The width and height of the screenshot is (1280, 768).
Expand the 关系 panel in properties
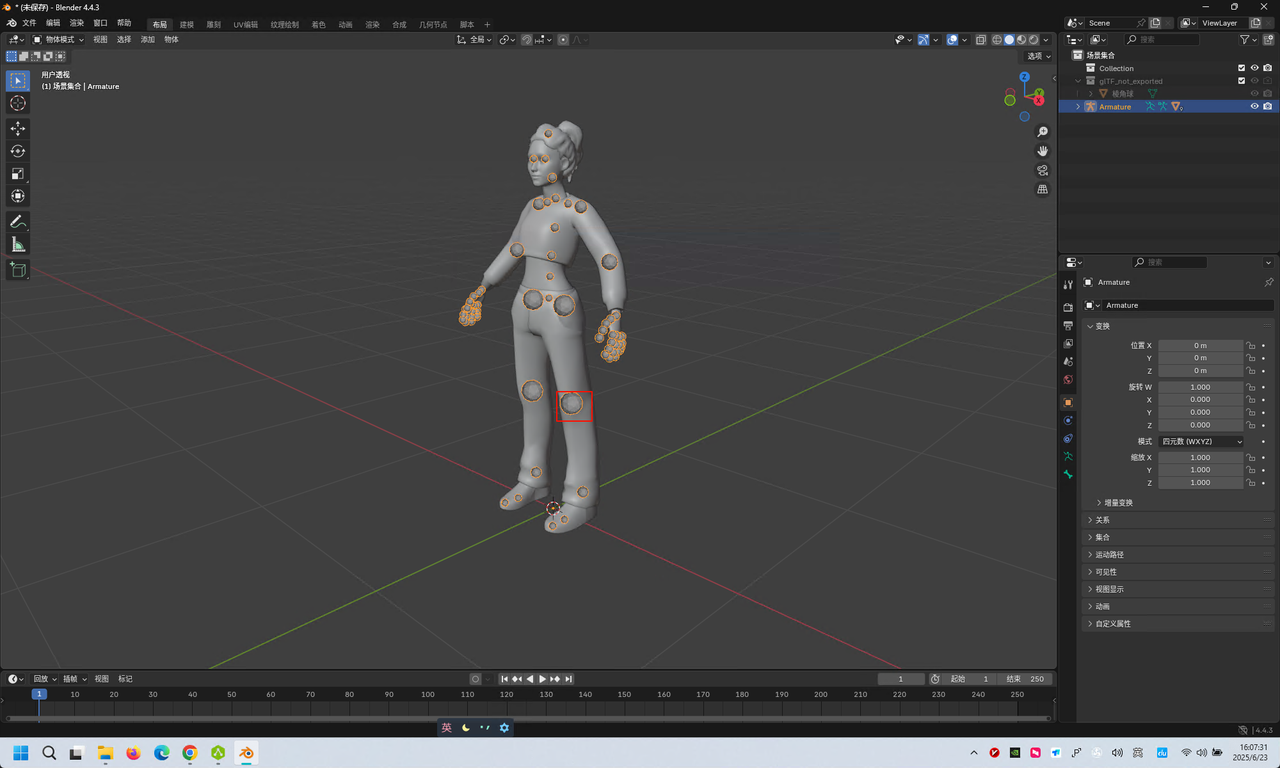(1102, 520)
